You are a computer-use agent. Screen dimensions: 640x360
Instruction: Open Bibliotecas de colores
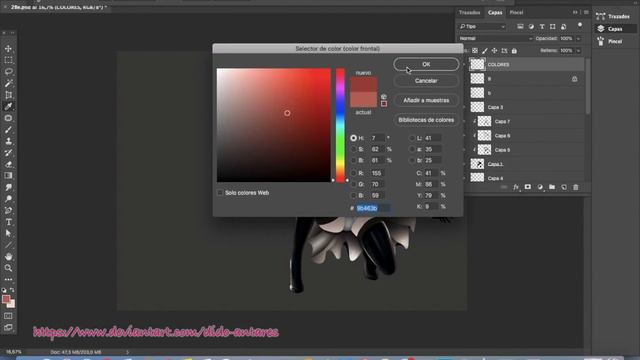426,120
